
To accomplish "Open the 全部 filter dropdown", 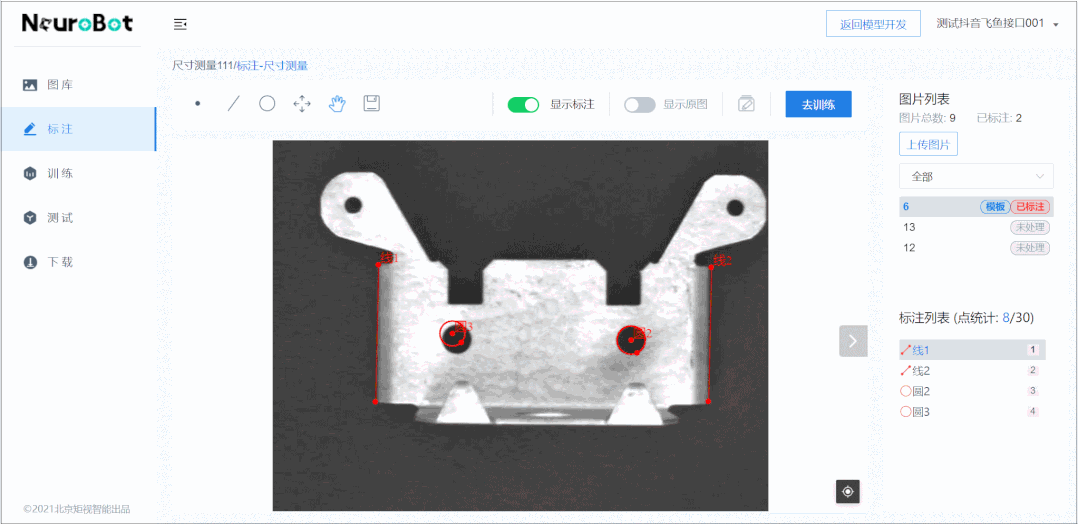I will 975,177.
